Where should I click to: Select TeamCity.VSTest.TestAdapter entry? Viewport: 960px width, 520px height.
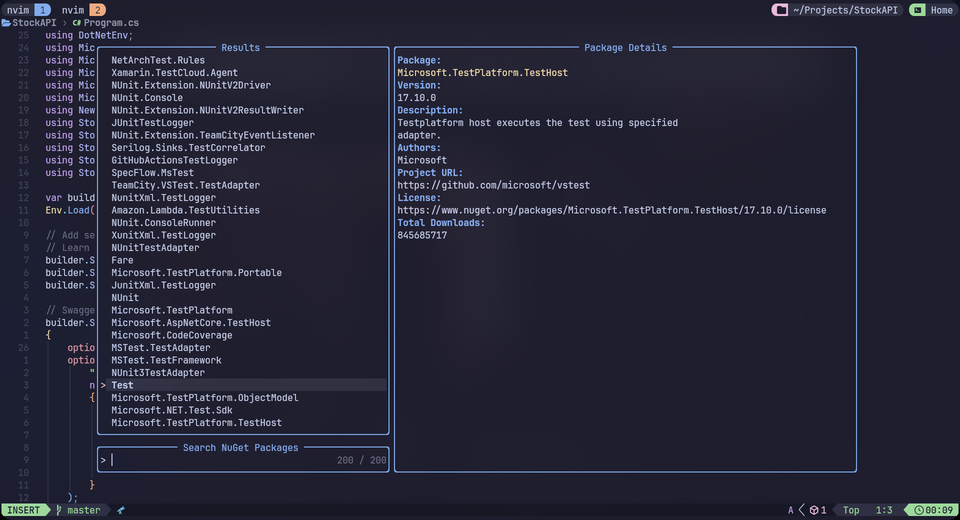pyautogui.click(x=186, y=185)
